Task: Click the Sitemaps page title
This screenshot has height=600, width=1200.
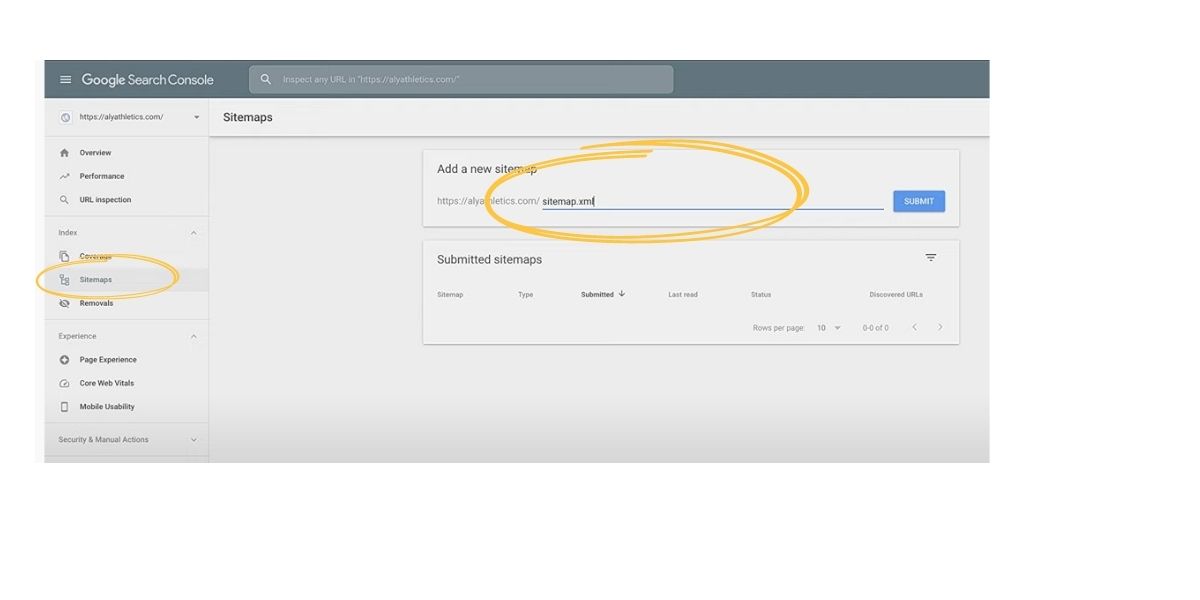Action: 248,117
